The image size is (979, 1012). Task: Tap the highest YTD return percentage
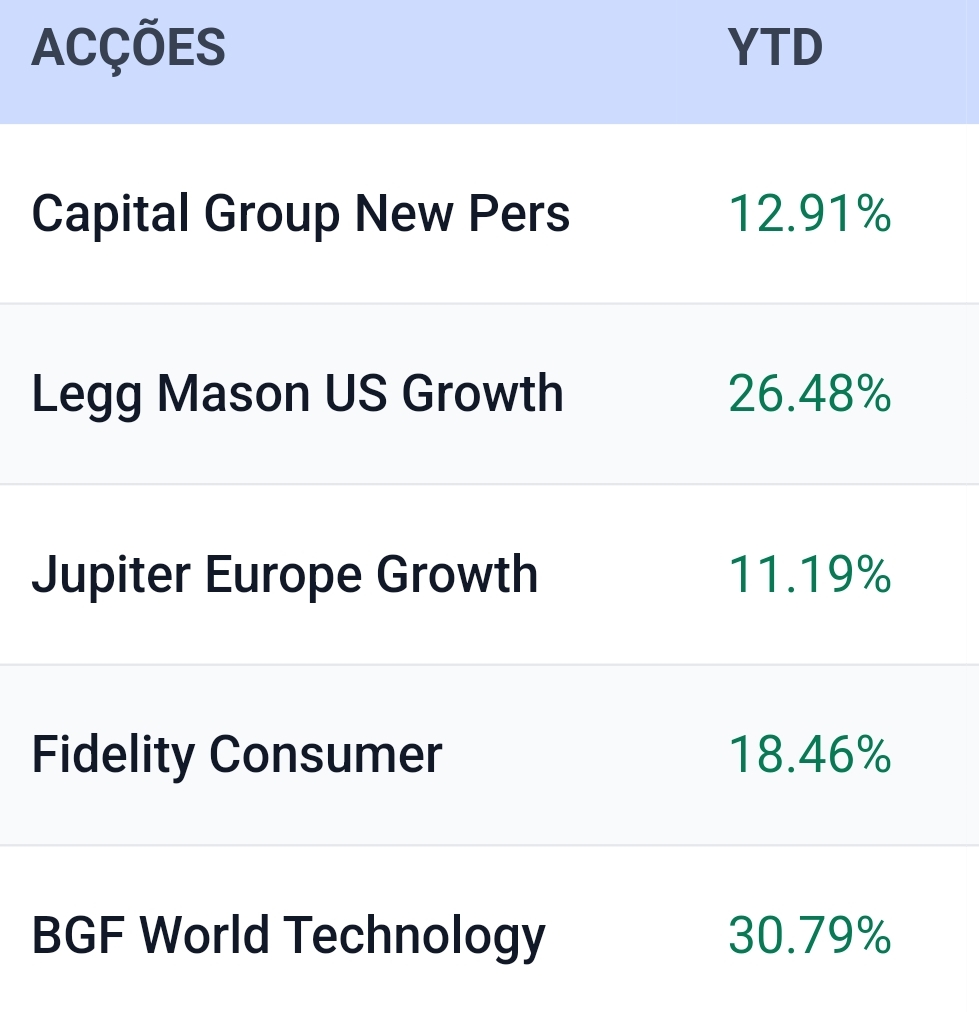point(809,936)
